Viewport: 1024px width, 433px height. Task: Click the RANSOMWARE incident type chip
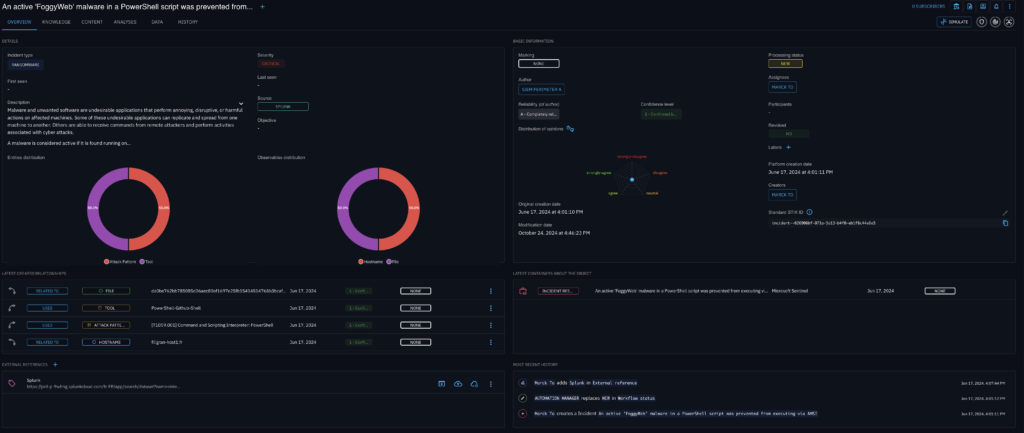[26, 64]
